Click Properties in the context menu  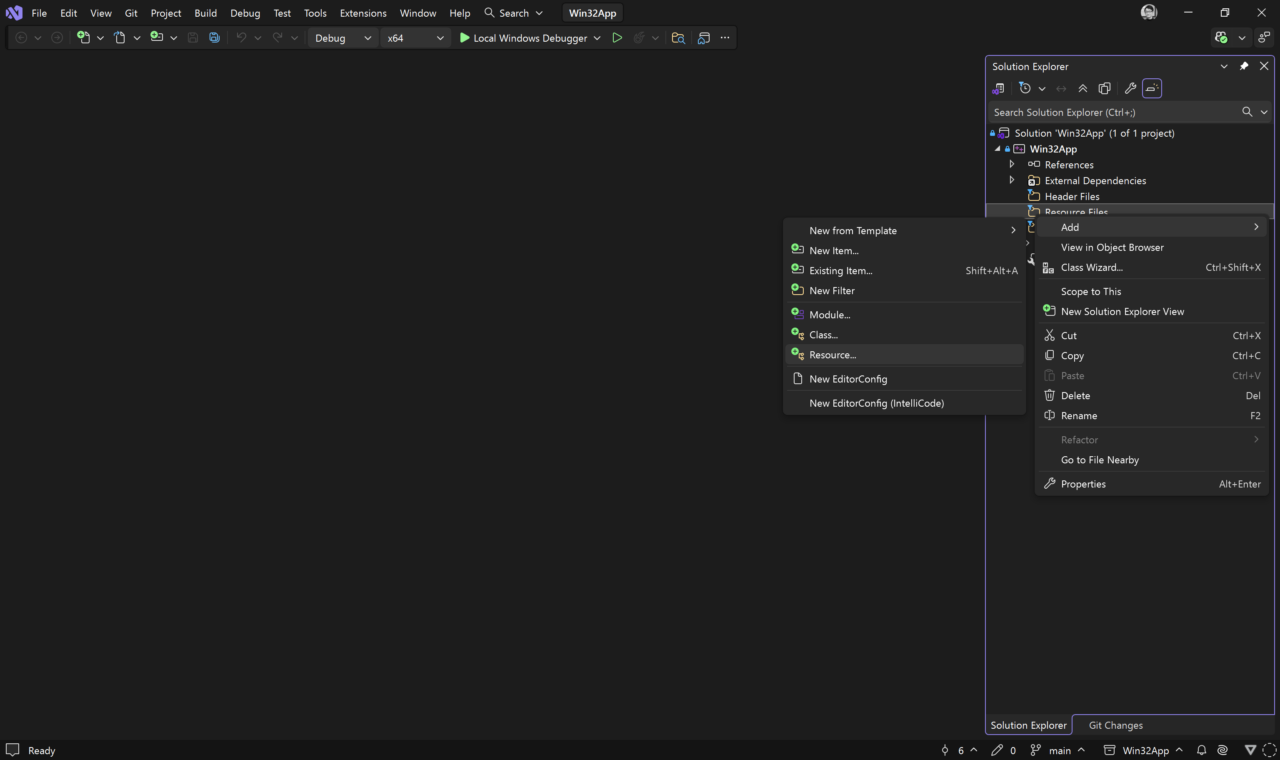1083,484
